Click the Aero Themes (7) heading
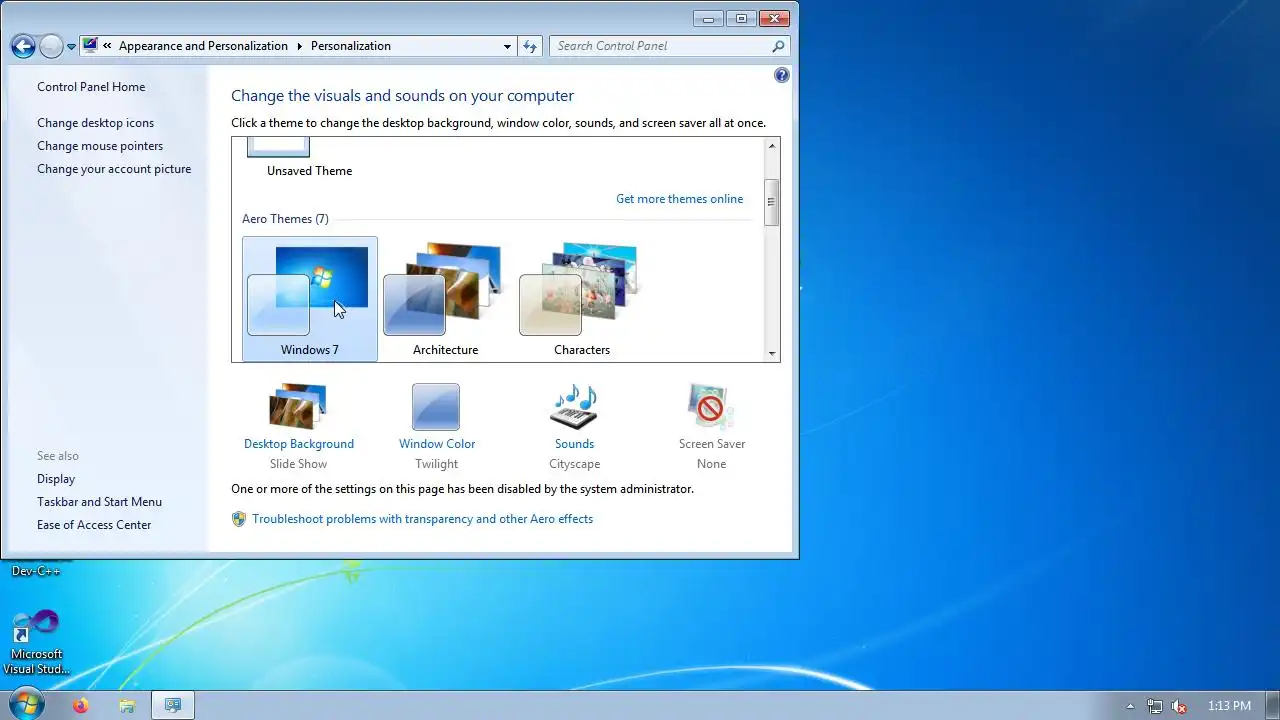This screenshot has height=720, width=1280. (285, 219)
